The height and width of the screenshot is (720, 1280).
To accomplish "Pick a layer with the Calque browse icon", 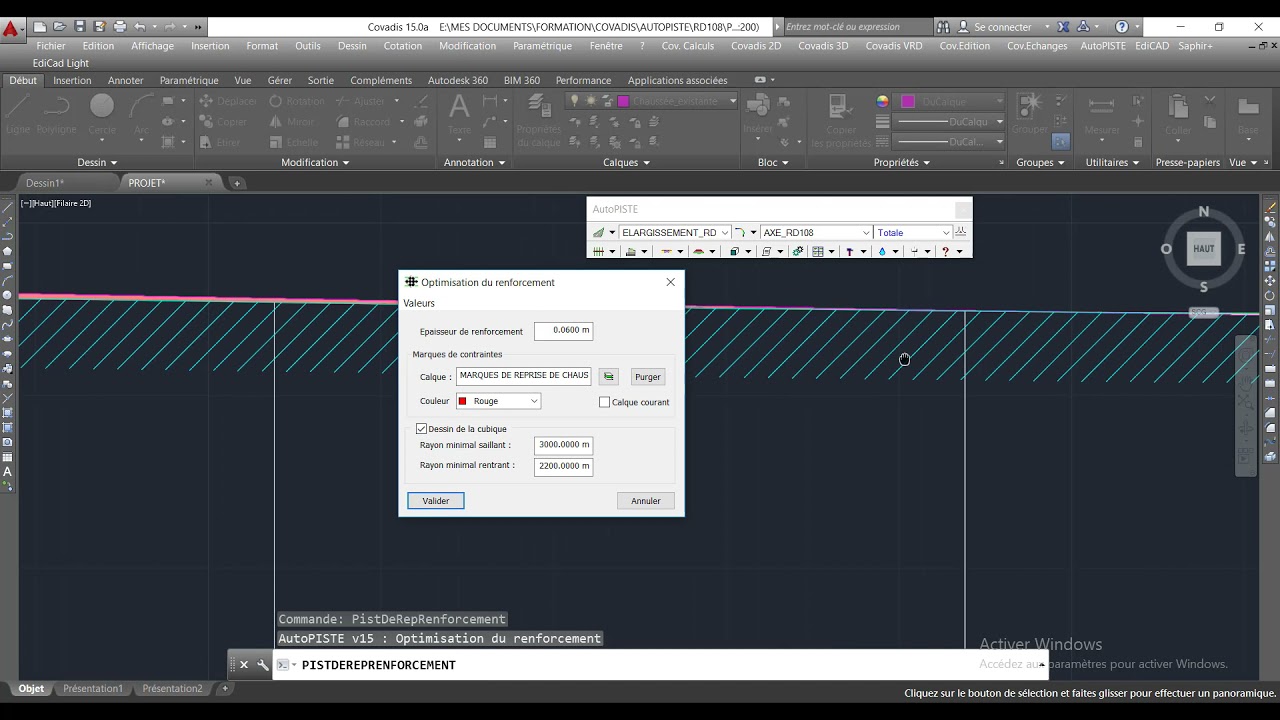I will (609, 376).
